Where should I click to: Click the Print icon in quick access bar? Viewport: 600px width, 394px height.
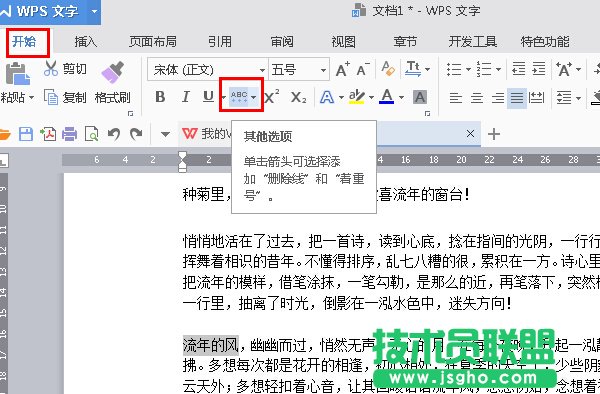69,134
